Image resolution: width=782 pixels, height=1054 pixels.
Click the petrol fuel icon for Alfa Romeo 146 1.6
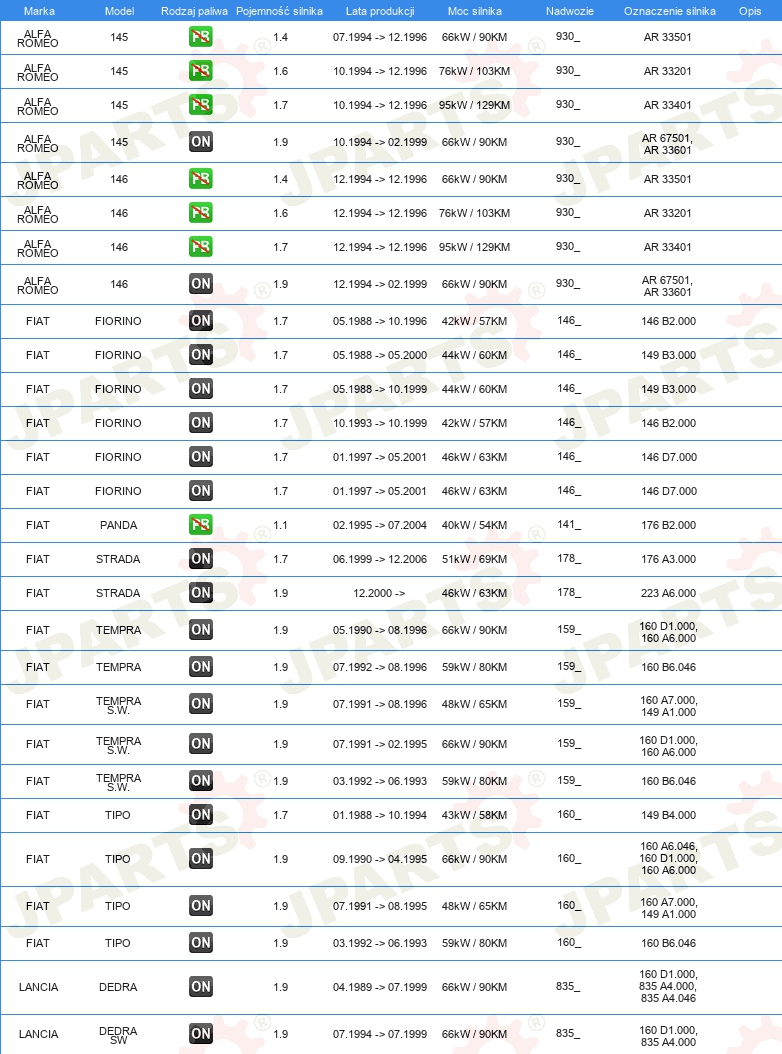pos(200,213)
